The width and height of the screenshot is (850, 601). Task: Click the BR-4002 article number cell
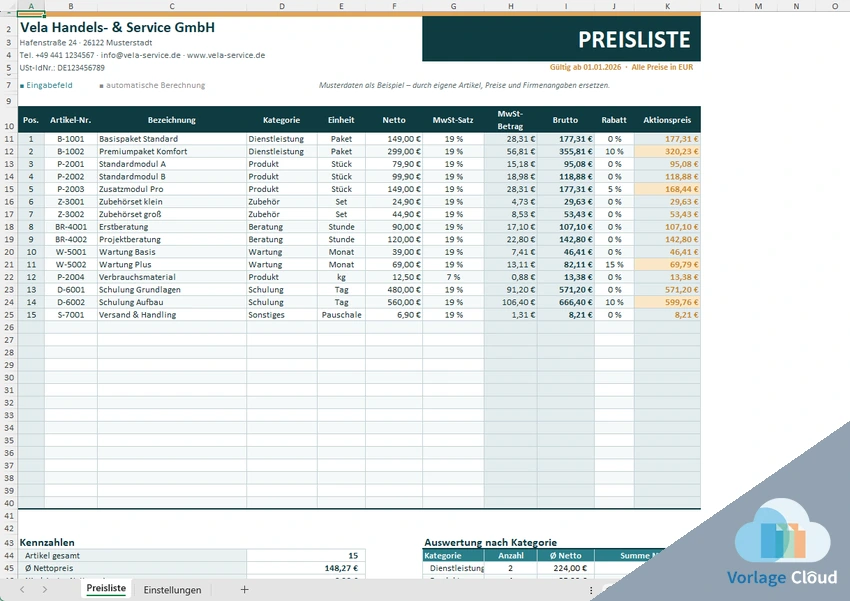tap(71, 240)
